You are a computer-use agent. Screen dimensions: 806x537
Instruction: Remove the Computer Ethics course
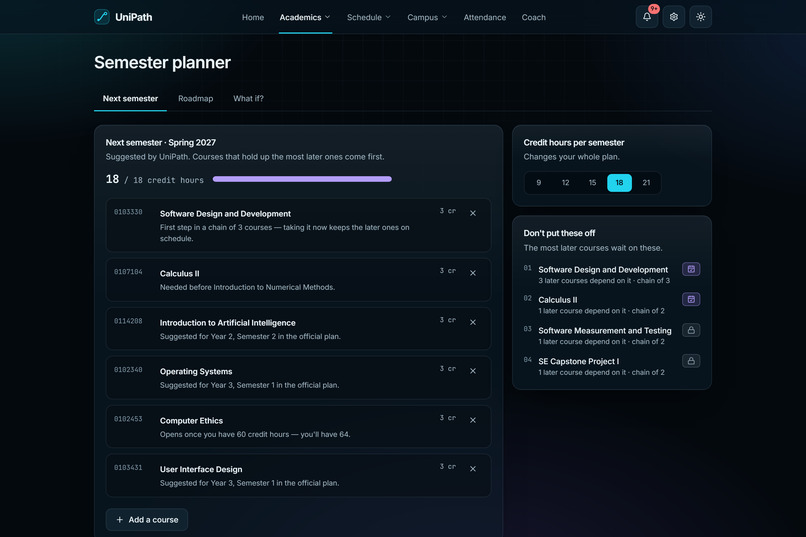tap(472, 420)
